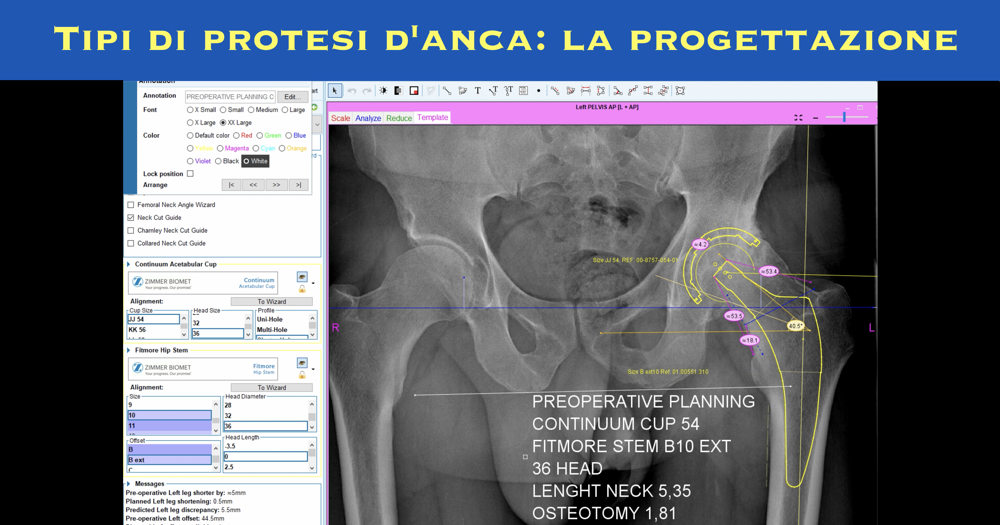Collapse the Continuum Acetabular Cup section
This screenshot has width=1000, height=525.
pos(129,264)
